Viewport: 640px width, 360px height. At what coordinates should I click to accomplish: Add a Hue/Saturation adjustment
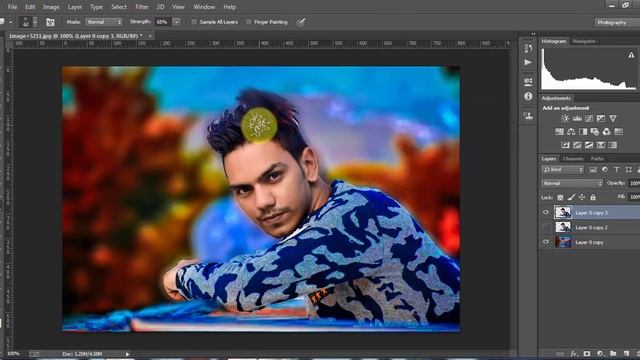(x=559, y=131)
